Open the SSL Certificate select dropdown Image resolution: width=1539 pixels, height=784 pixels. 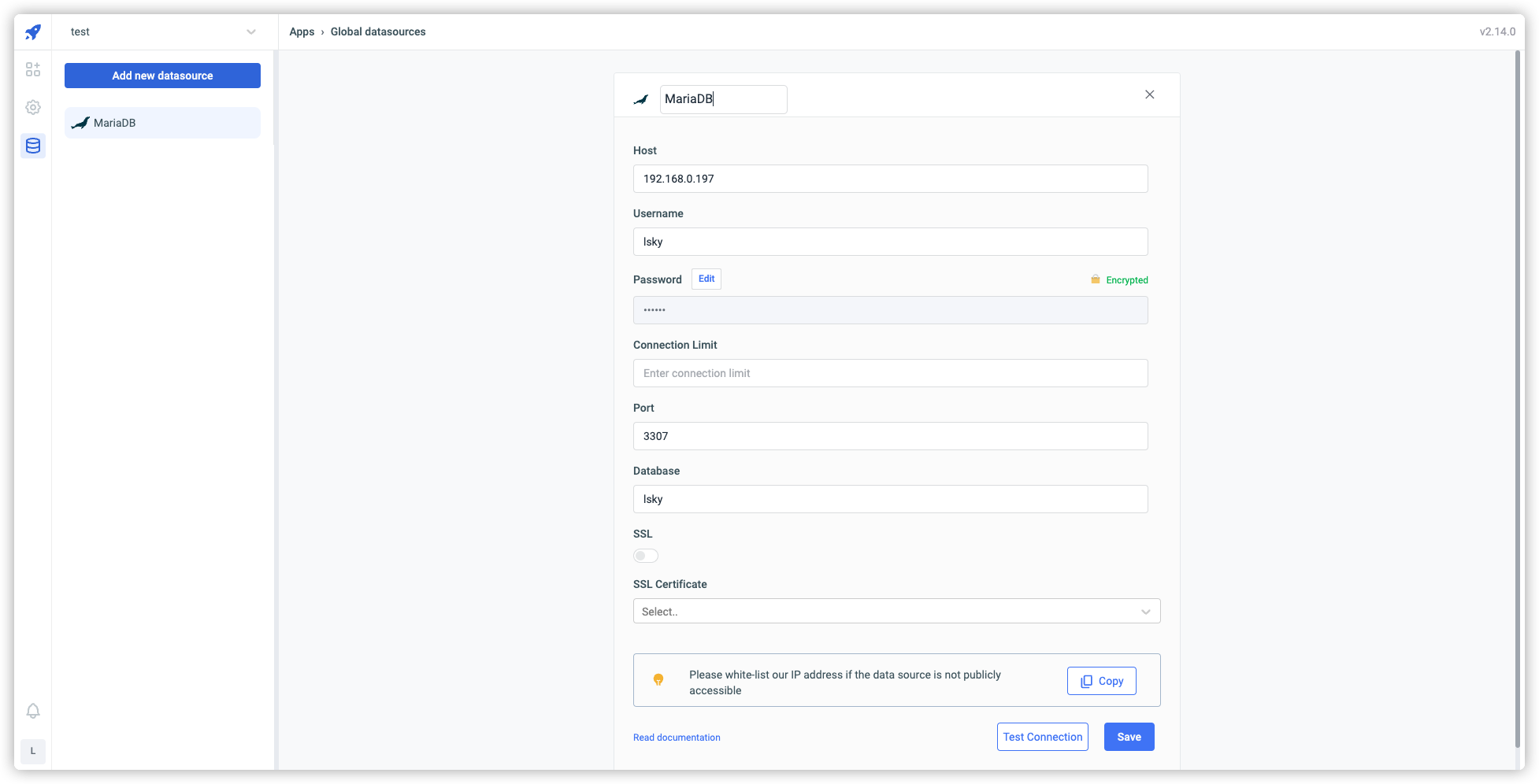pos(896,611)
